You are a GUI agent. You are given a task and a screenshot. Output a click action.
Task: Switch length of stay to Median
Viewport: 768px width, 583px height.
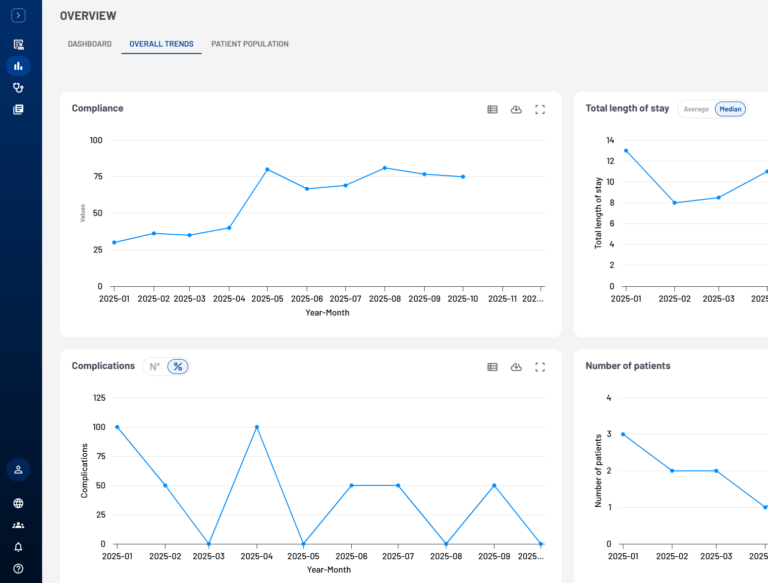730,109
